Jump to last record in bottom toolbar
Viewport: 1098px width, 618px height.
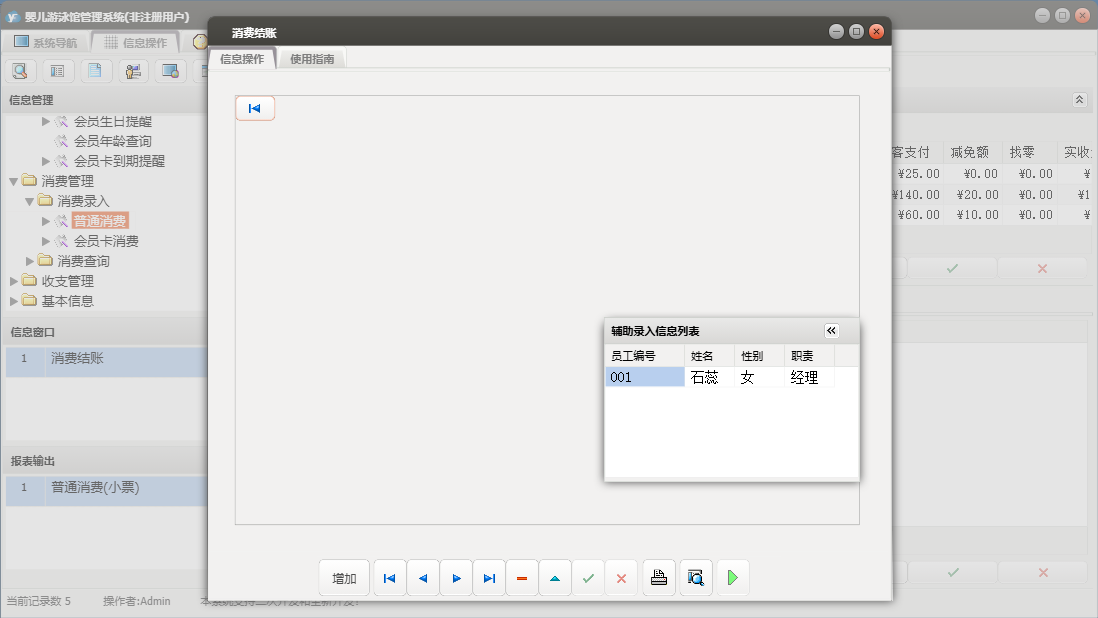(489, 578)
